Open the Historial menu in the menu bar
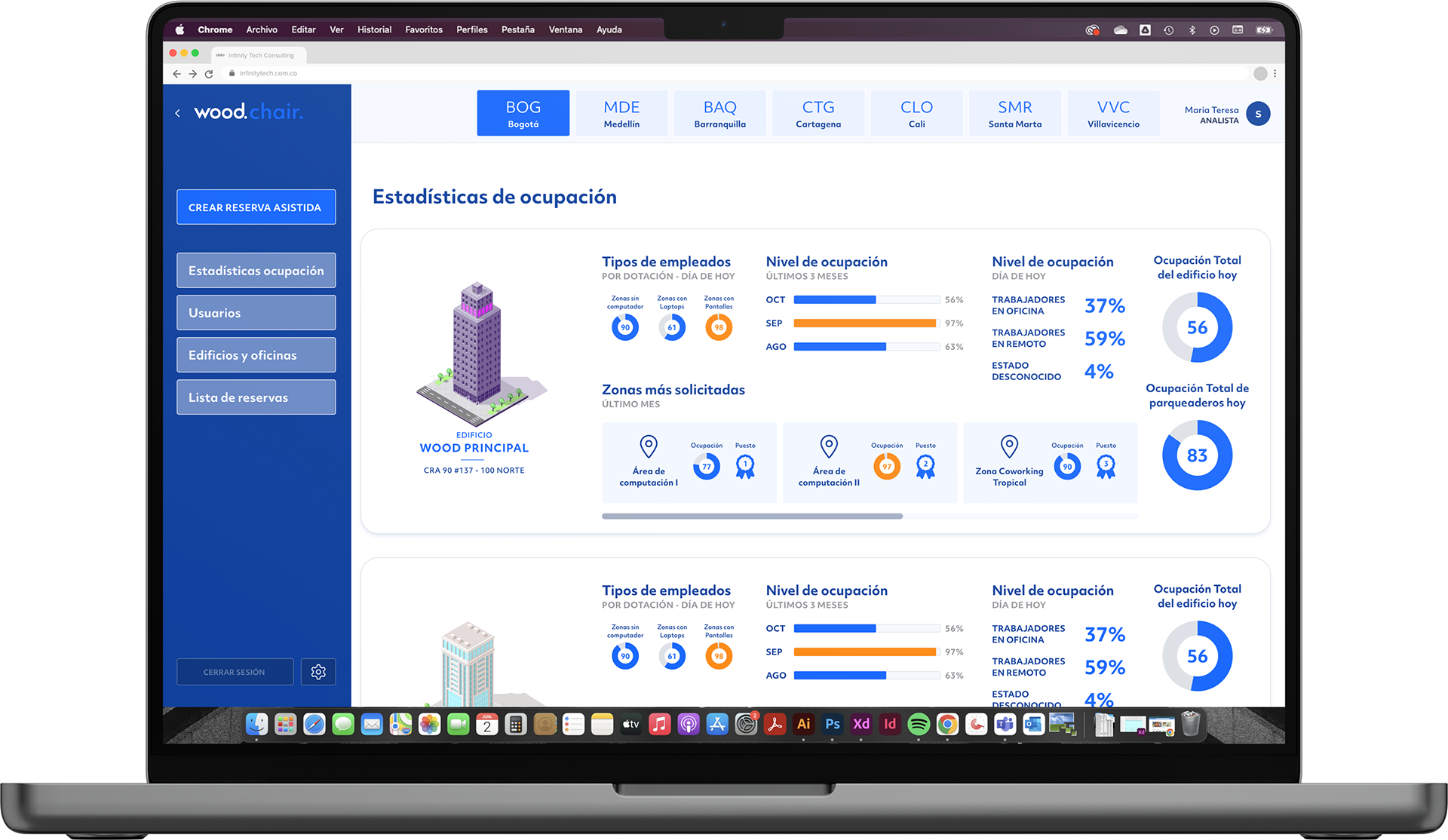This screenshot has height=840, width=1448. click(x=374, y=29)
